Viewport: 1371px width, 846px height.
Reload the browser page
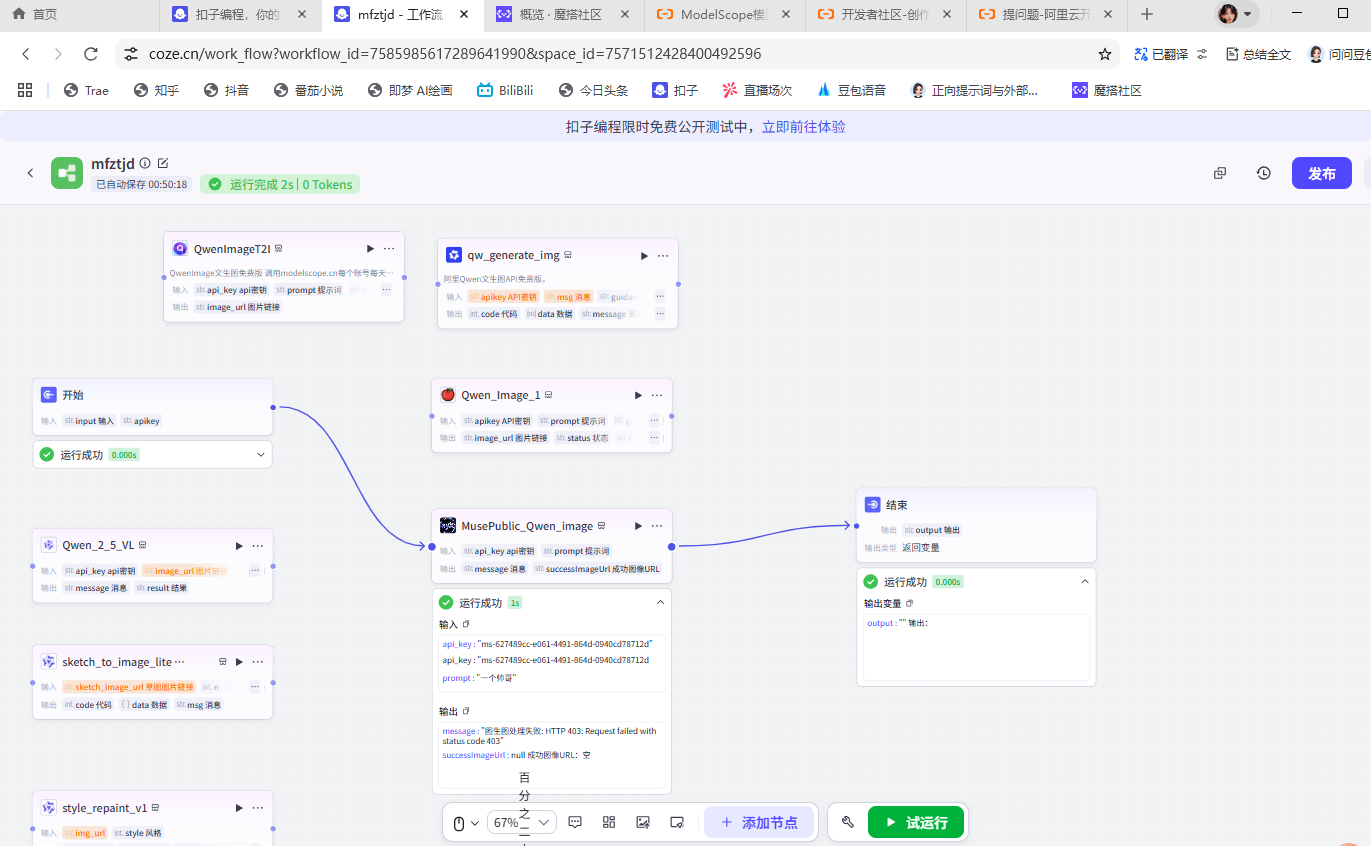coord(91,54)
